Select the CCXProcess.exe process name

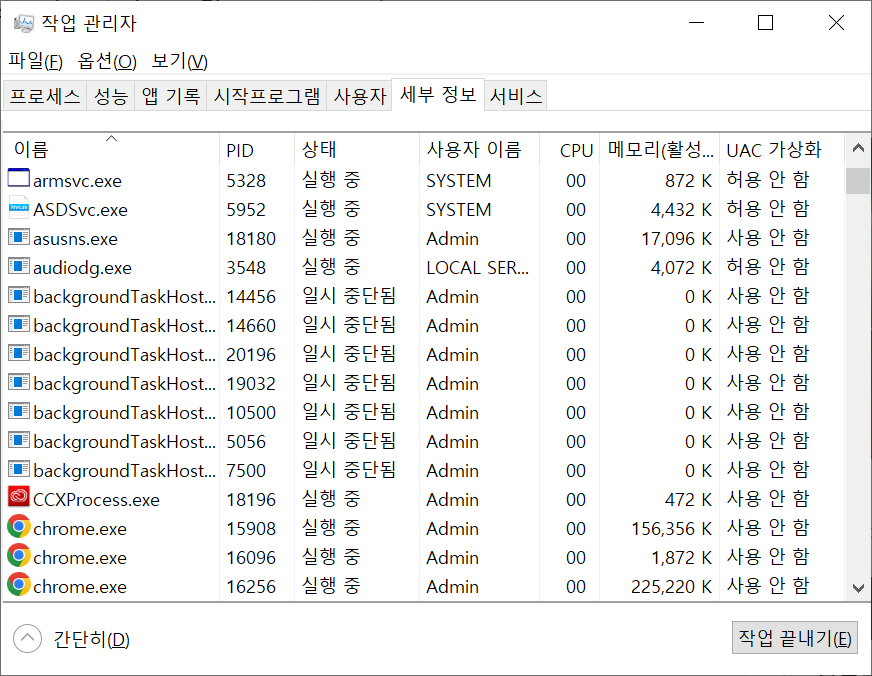[x=96, y=500]
